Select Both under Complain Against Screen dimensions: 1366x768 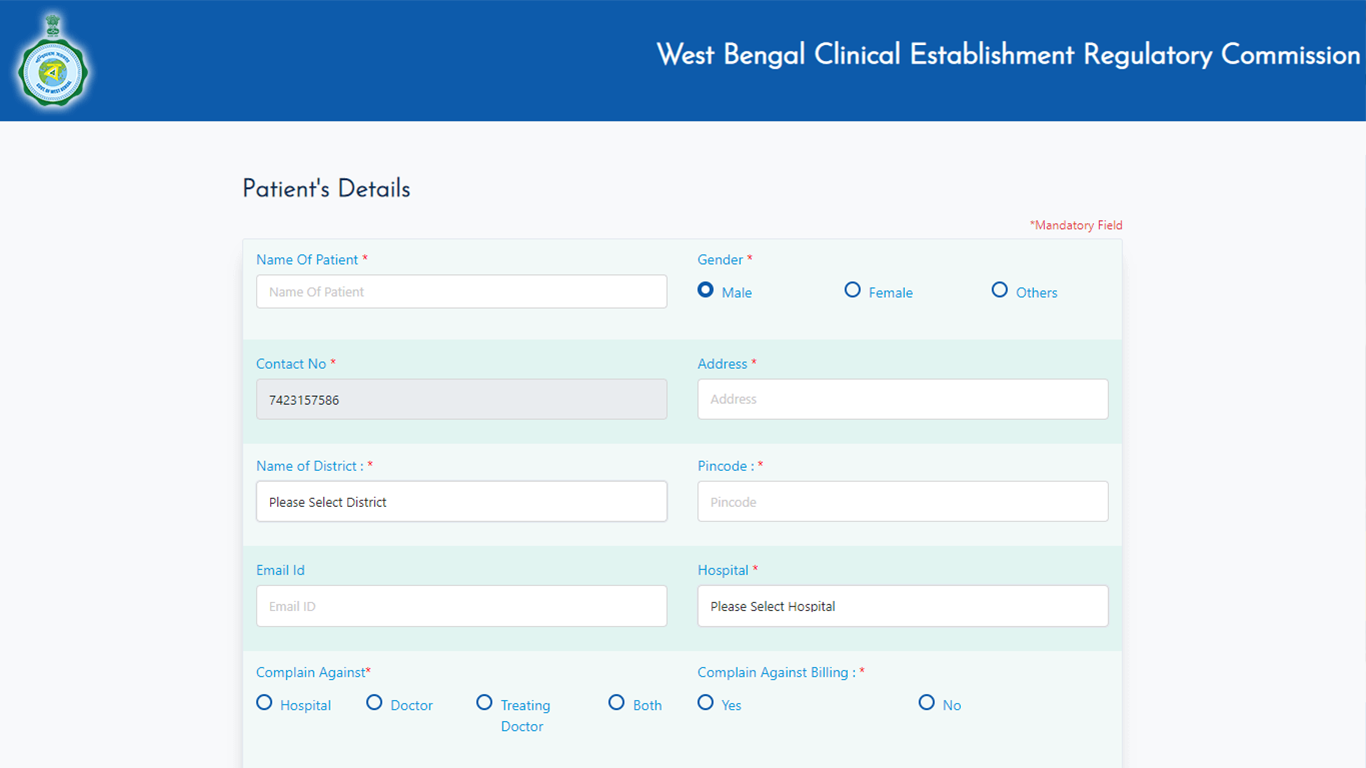click(x=616, y=703)
